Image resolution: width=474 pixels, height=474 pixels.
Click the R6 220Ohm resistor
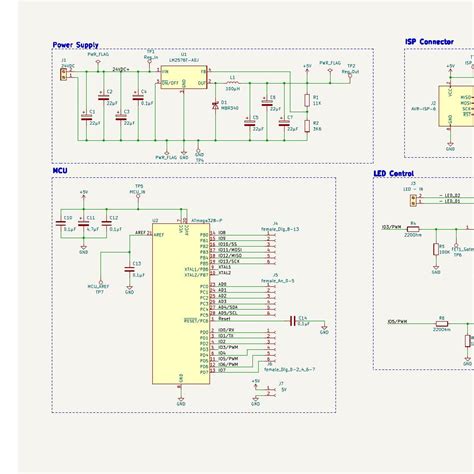click(x=442, y=323)
